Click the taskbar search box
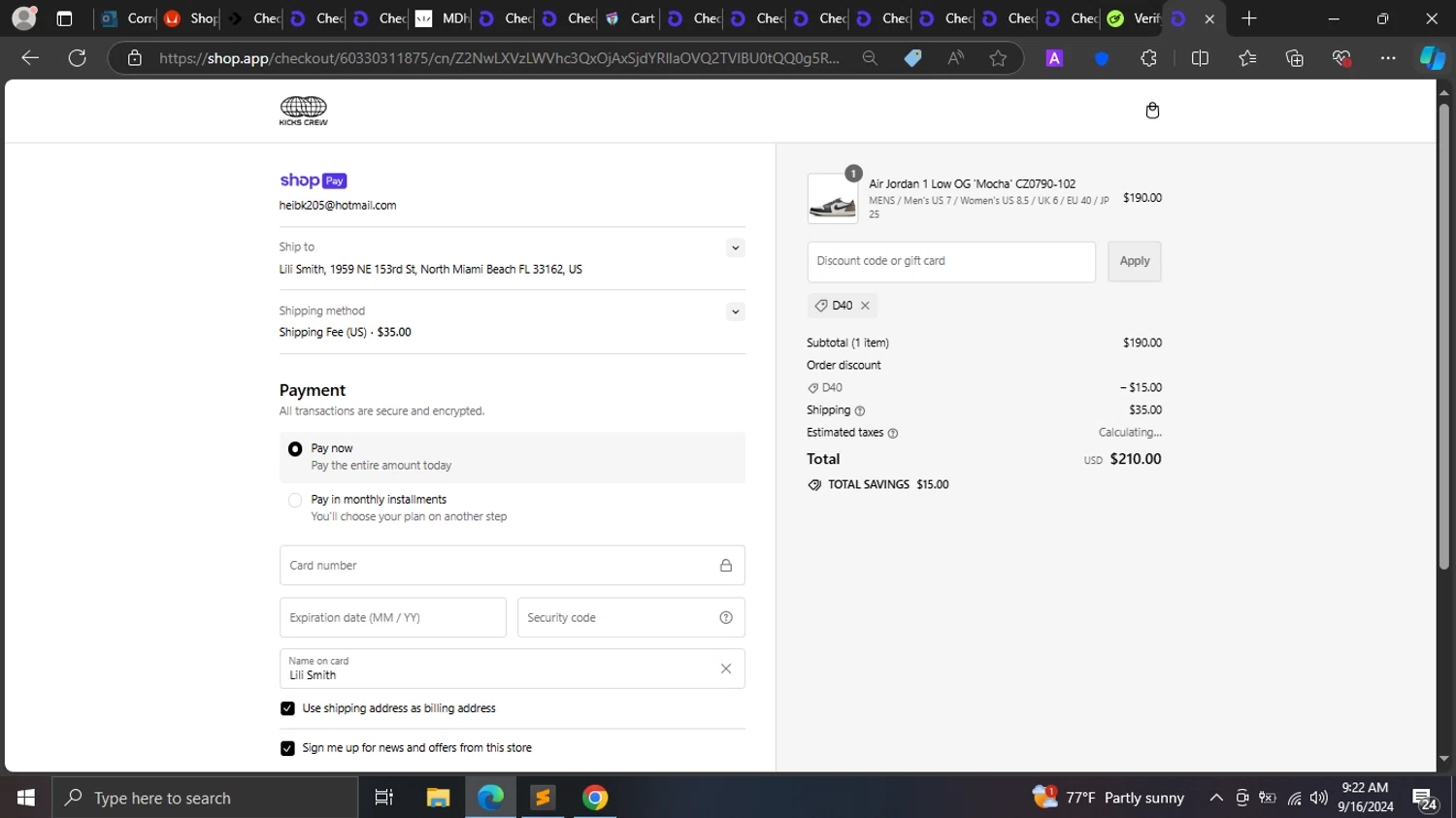Image resolution: width=1456 pixels, height=818 pixels. coord(206,798)
